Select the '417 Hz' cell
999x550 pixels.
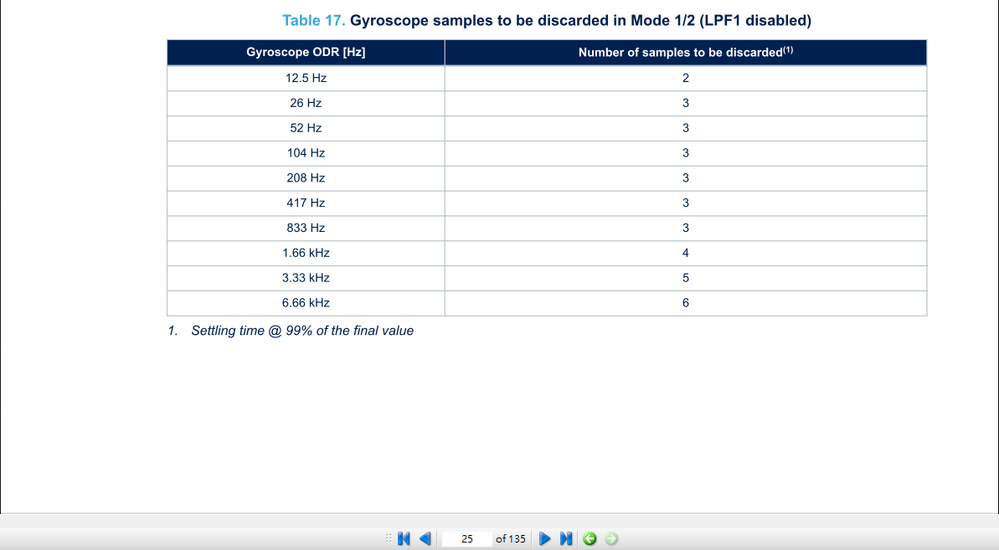tap(306, 203)
